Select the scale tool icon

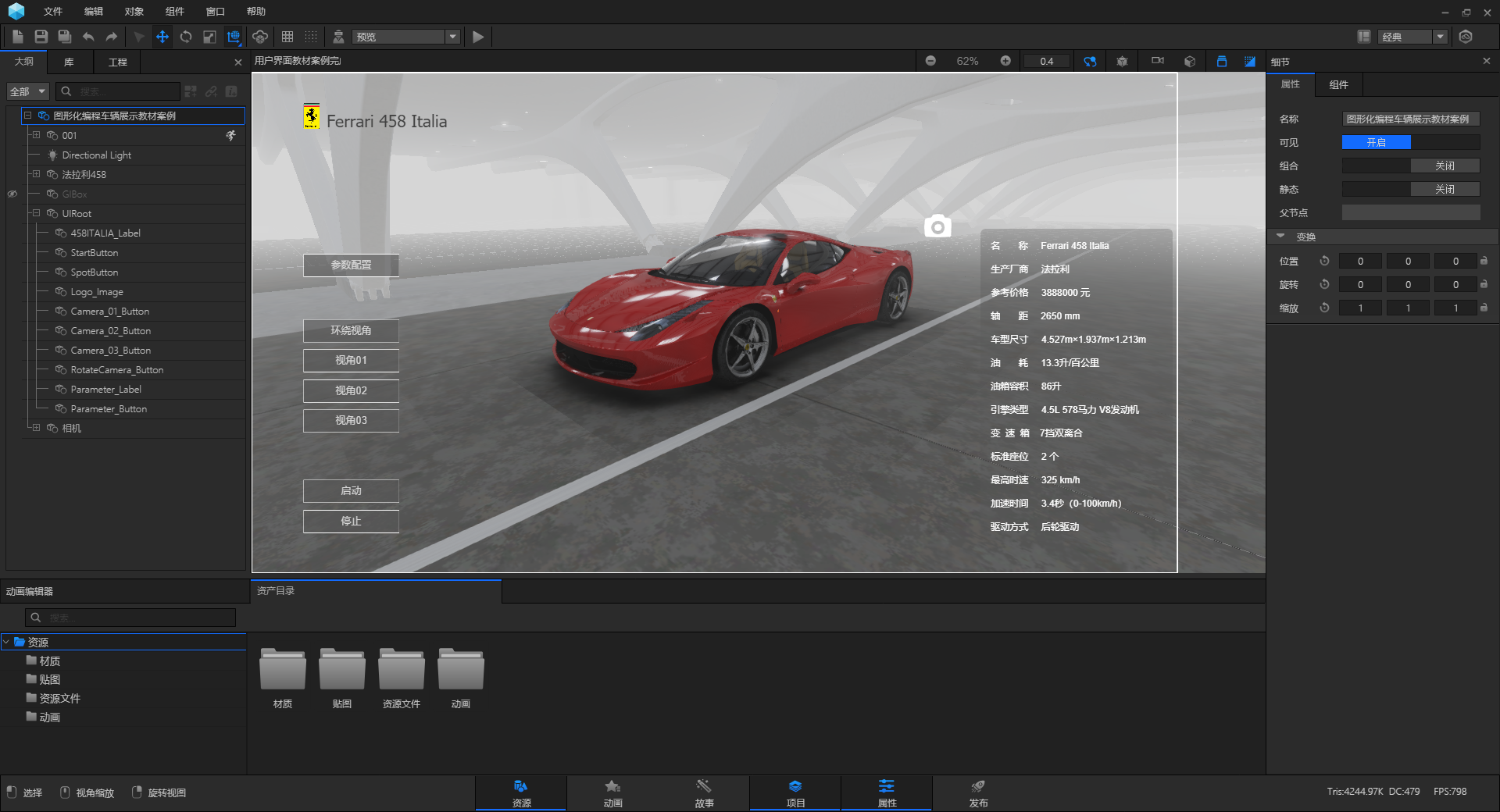(209, 37)
